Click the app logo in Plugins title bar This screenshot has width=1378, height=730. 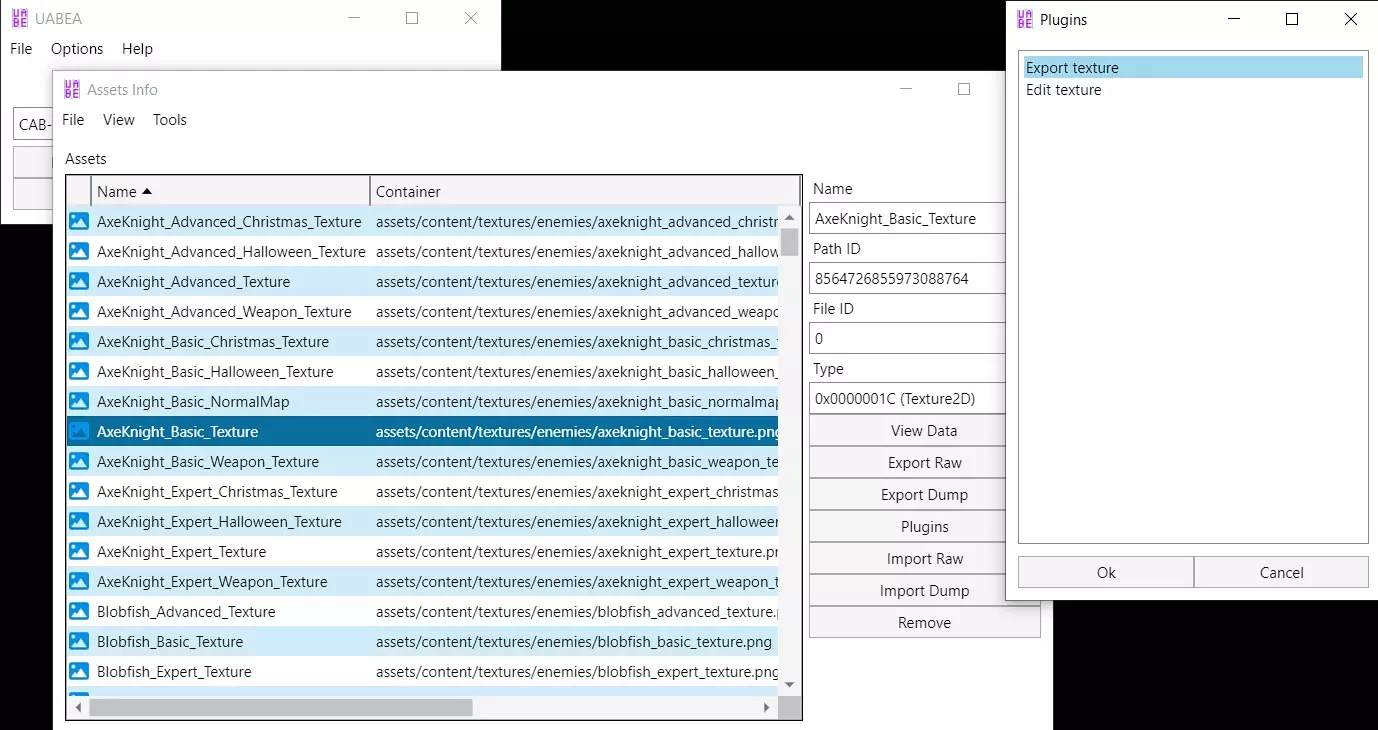(1025, 19)
